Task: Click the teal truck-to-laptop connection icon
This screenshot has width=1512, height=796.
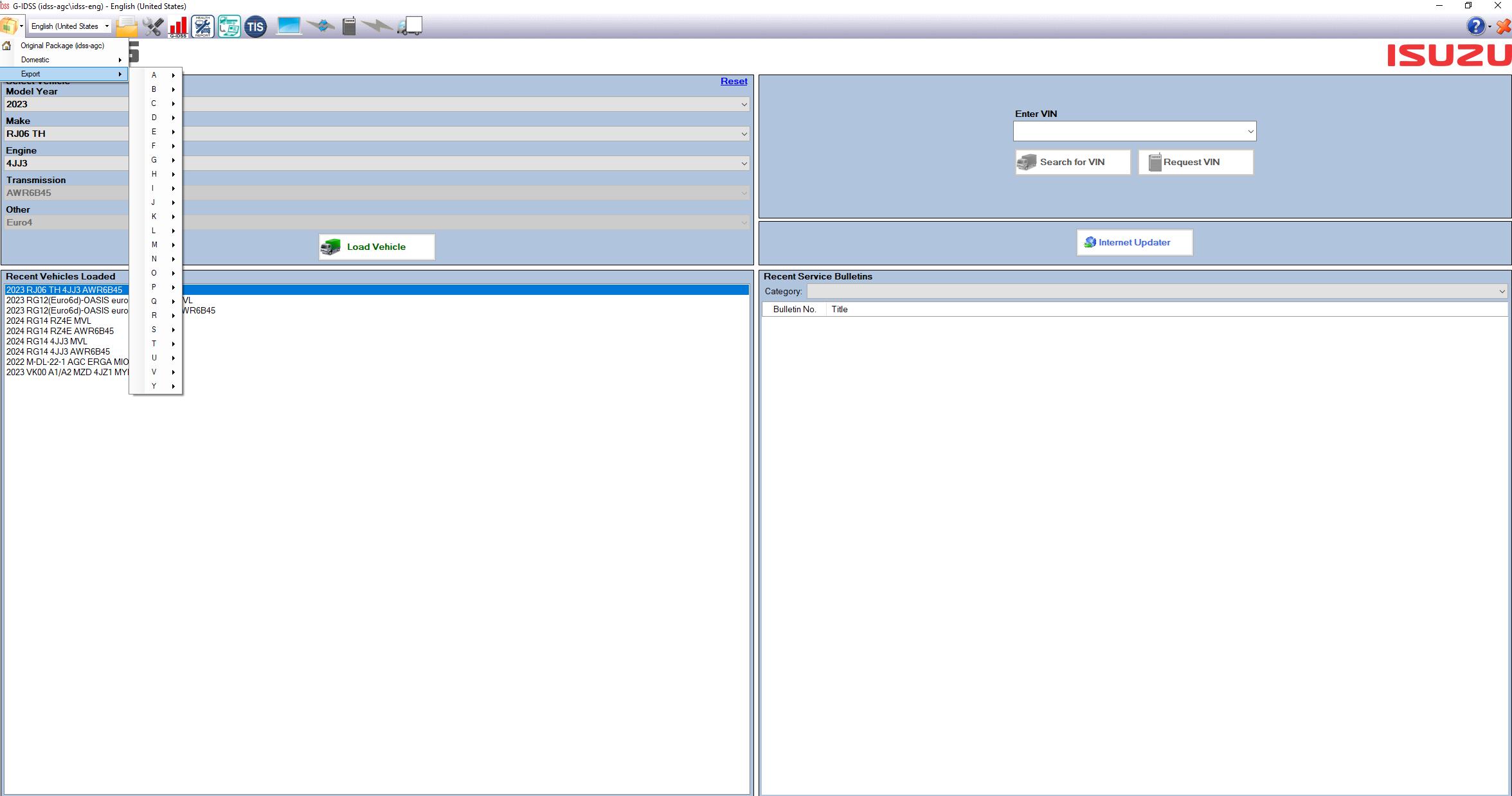Action: 229,26
